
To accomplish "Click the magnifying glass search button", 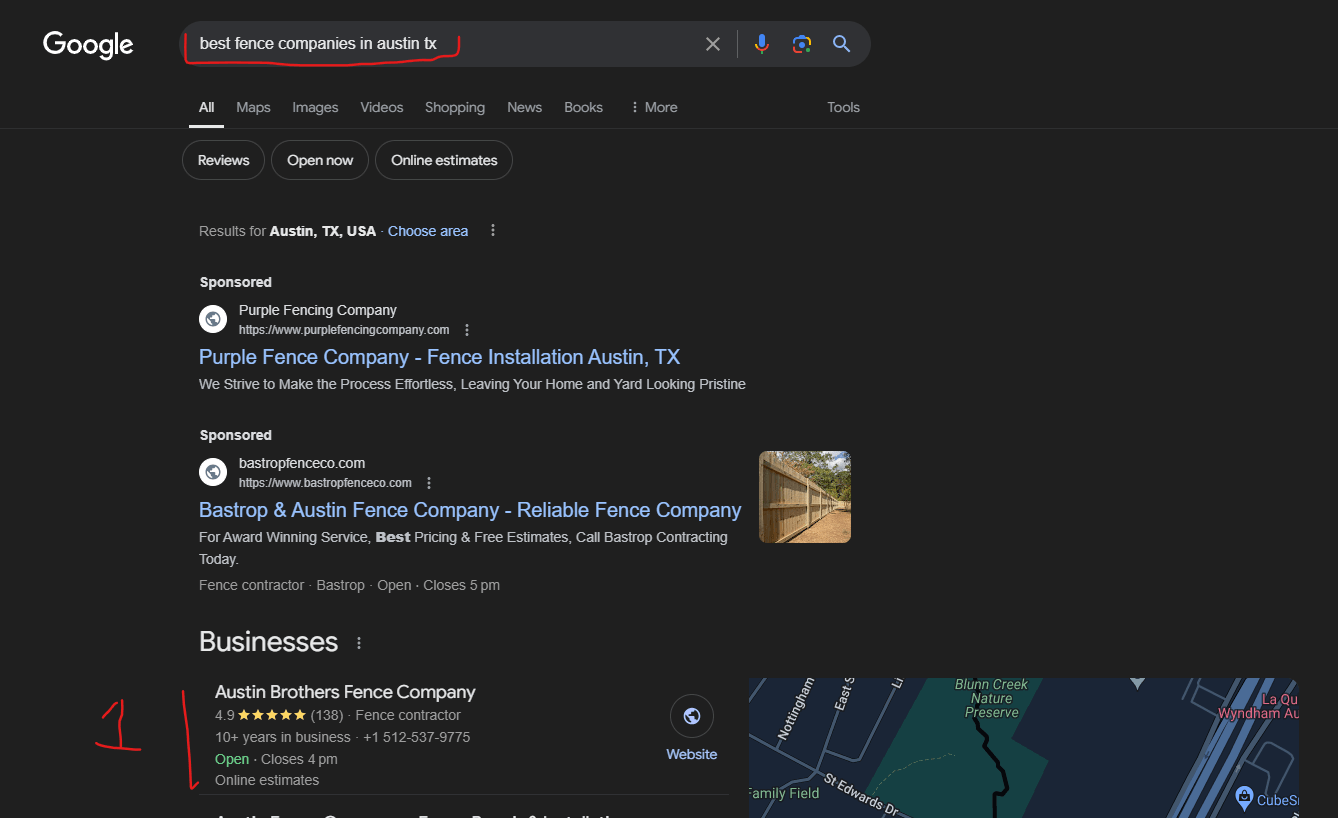I will point(841,44).
